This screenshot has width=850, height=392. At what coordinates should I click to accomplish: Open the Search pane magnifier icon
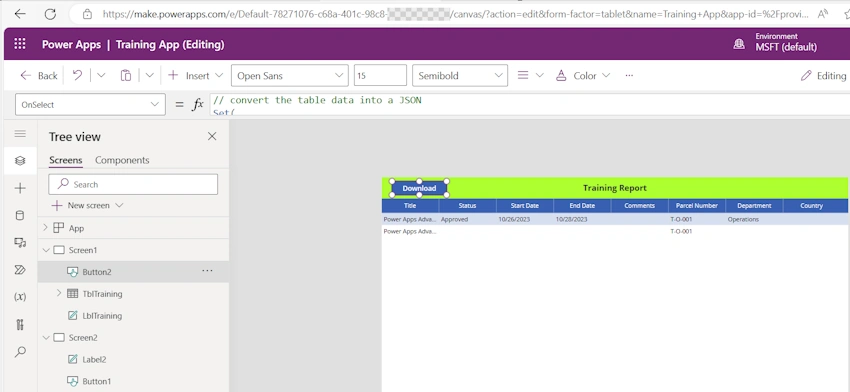(x=20, y=352)
